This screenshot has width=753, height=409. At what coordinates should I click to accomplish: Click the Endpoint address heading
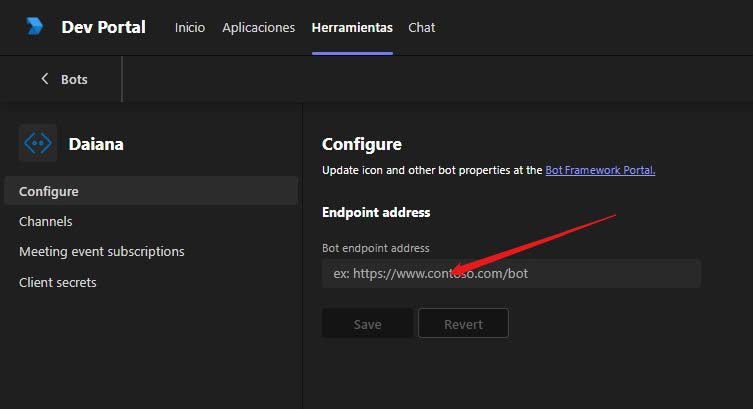pos(376,212)
